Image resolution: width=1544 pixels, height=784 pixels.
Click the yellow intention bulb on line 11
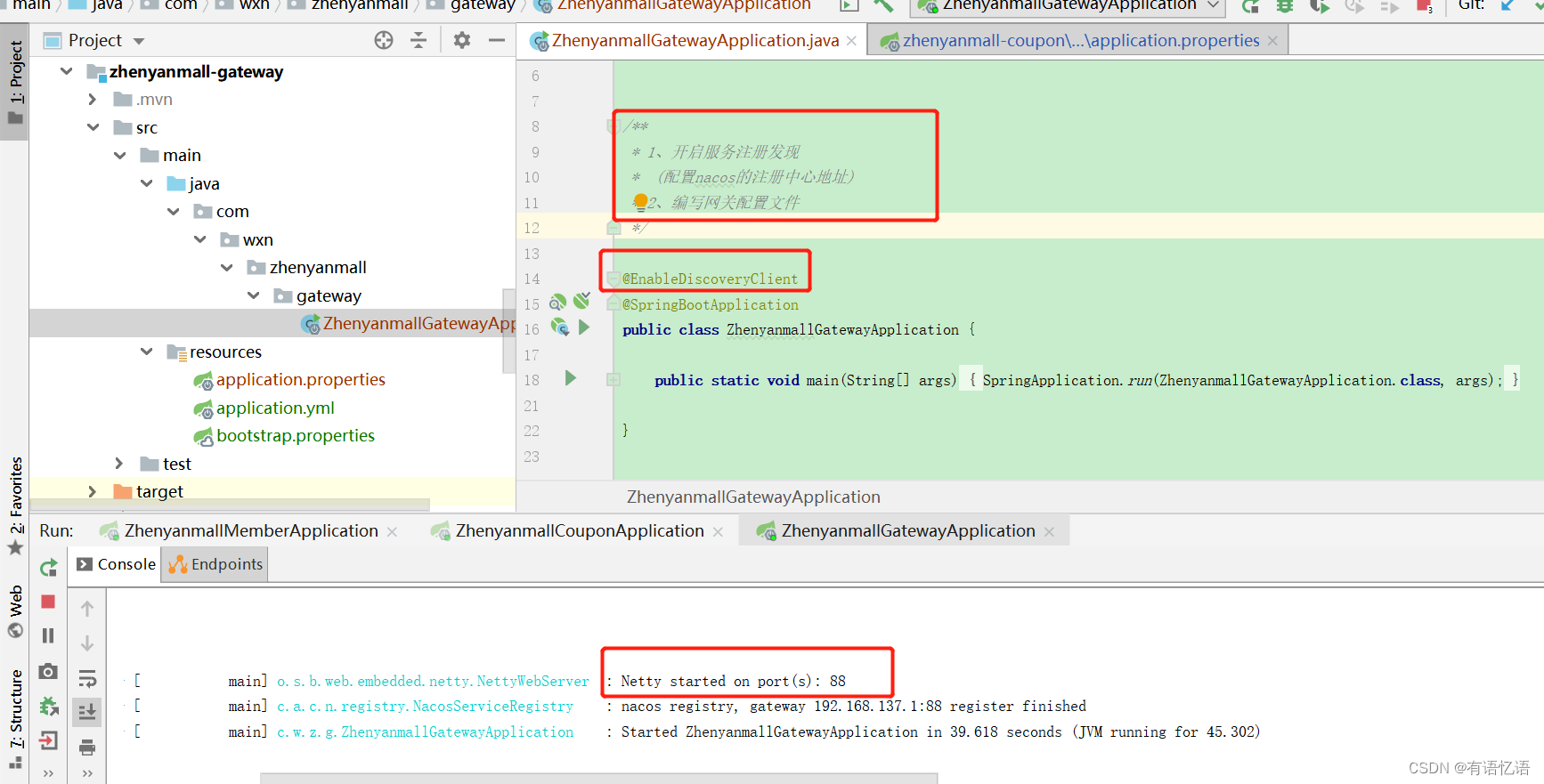tap(640, 201)
